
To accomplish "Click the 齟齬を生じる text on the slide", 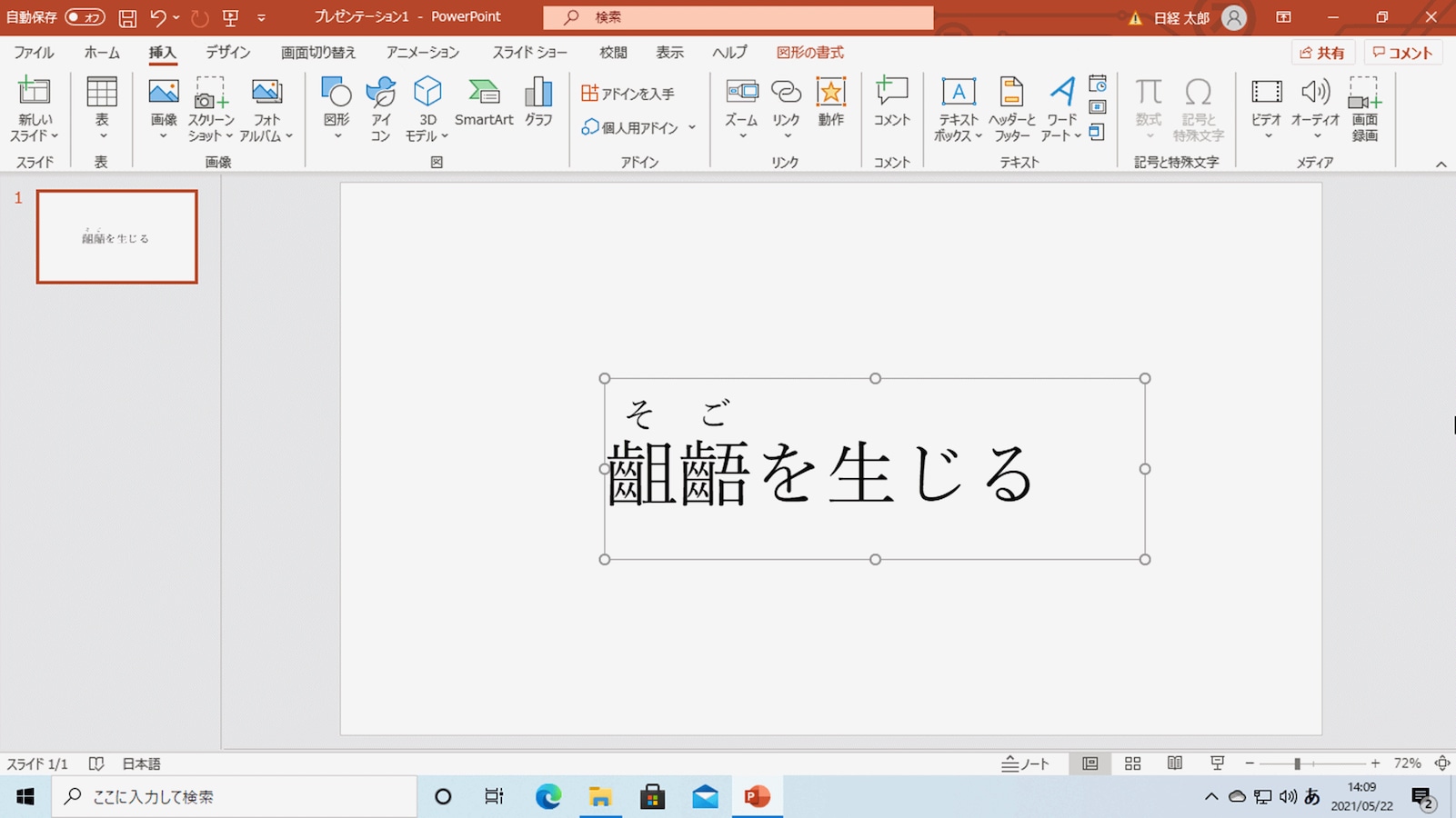I will coord(819,473).
